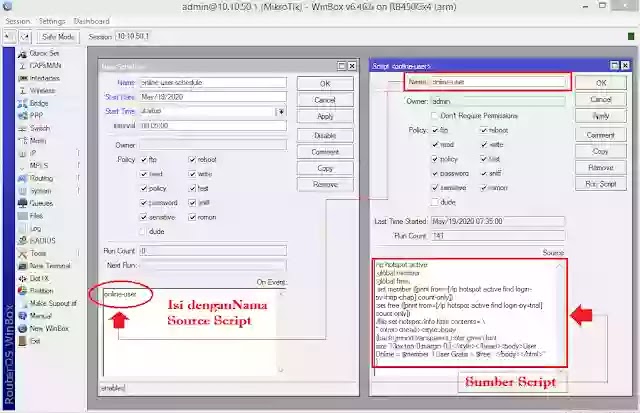Open the Quick Set sidebar icon
Image resolution: width=640 pixels, height=413 pixels.
click(22, 53)
